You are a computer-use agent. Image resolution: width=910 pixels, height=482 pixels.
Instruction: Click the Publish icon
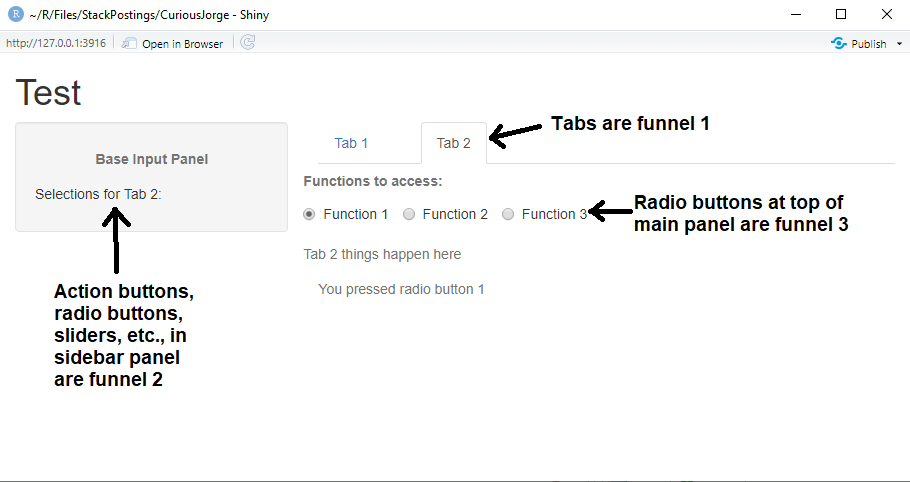839,44
